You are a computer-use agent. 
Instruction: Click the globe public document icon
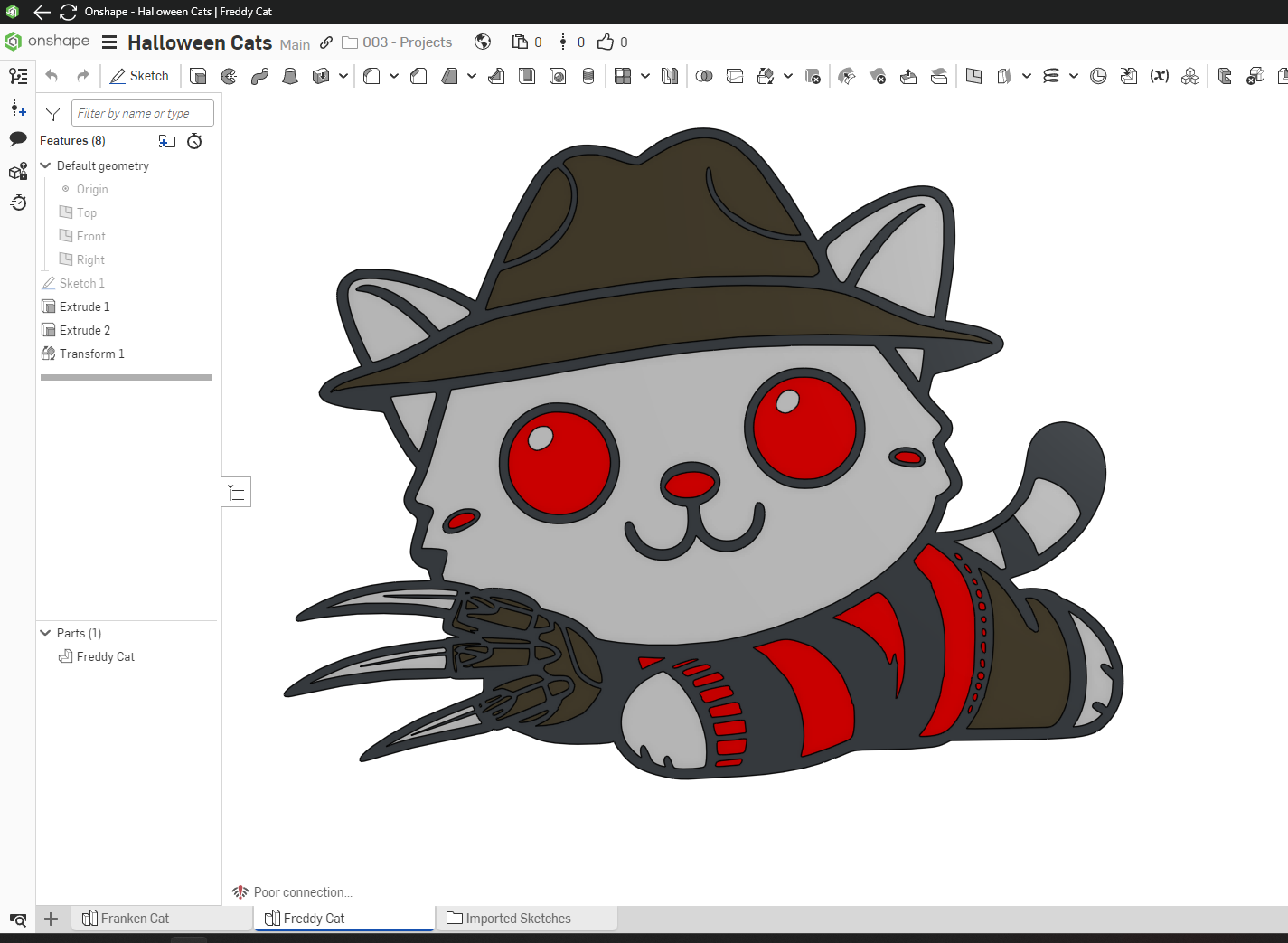click(483, 42)
